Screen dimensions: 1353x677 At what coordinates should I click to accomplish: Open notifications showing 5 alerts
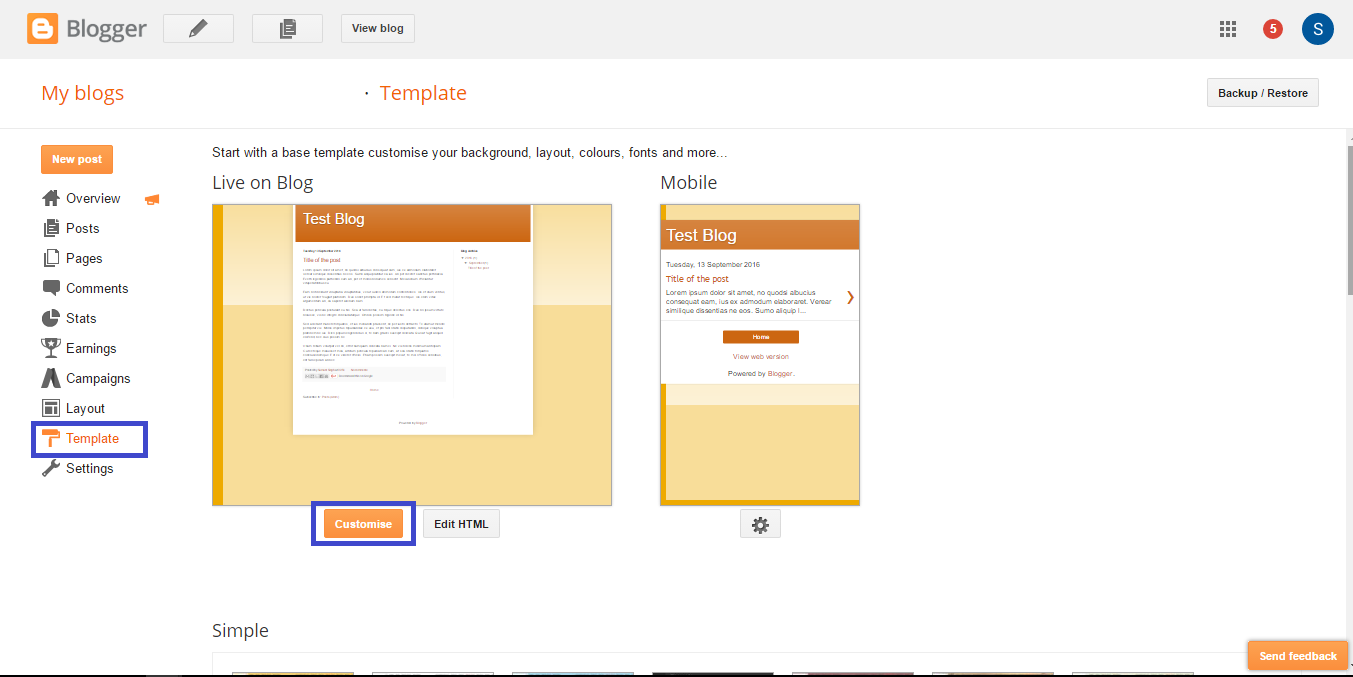1271,28
